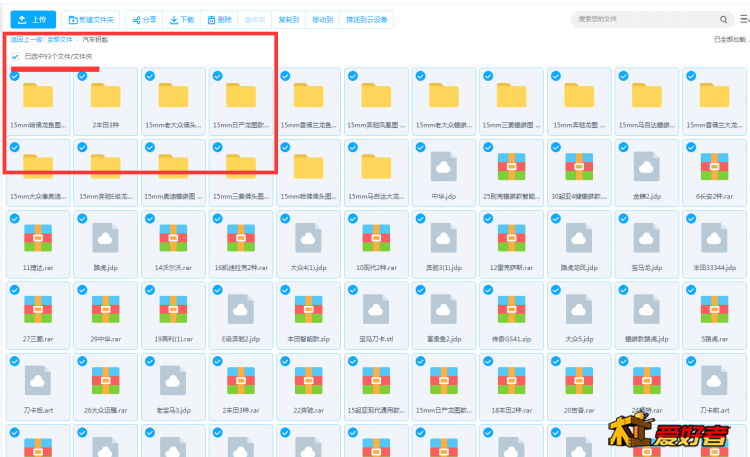Open the 15mm雪佛兰龙鱼 folder icon
Screen dimensions: 750x457
coord(309,95)
